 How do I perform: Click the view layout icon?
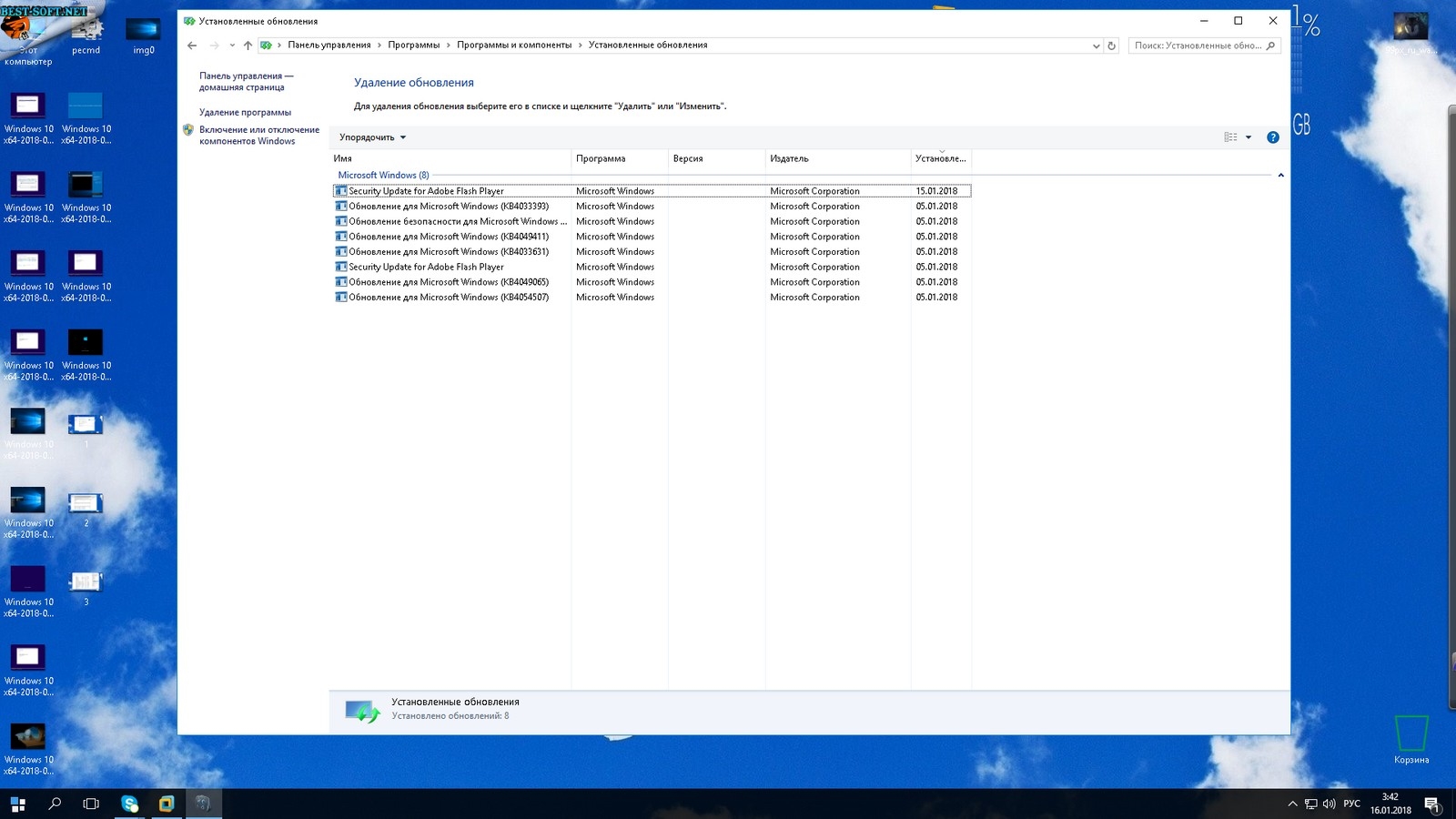1230,137
